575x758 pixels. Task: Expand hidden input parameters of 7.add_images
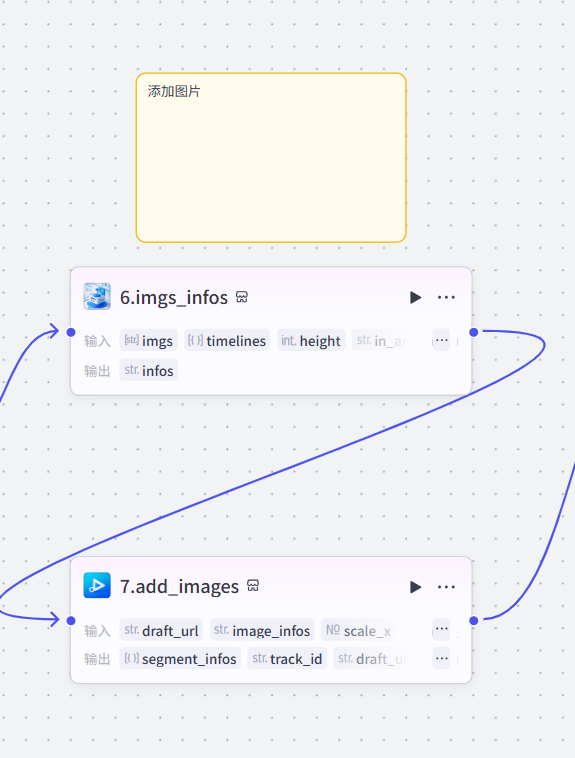[x=441, y=629]
